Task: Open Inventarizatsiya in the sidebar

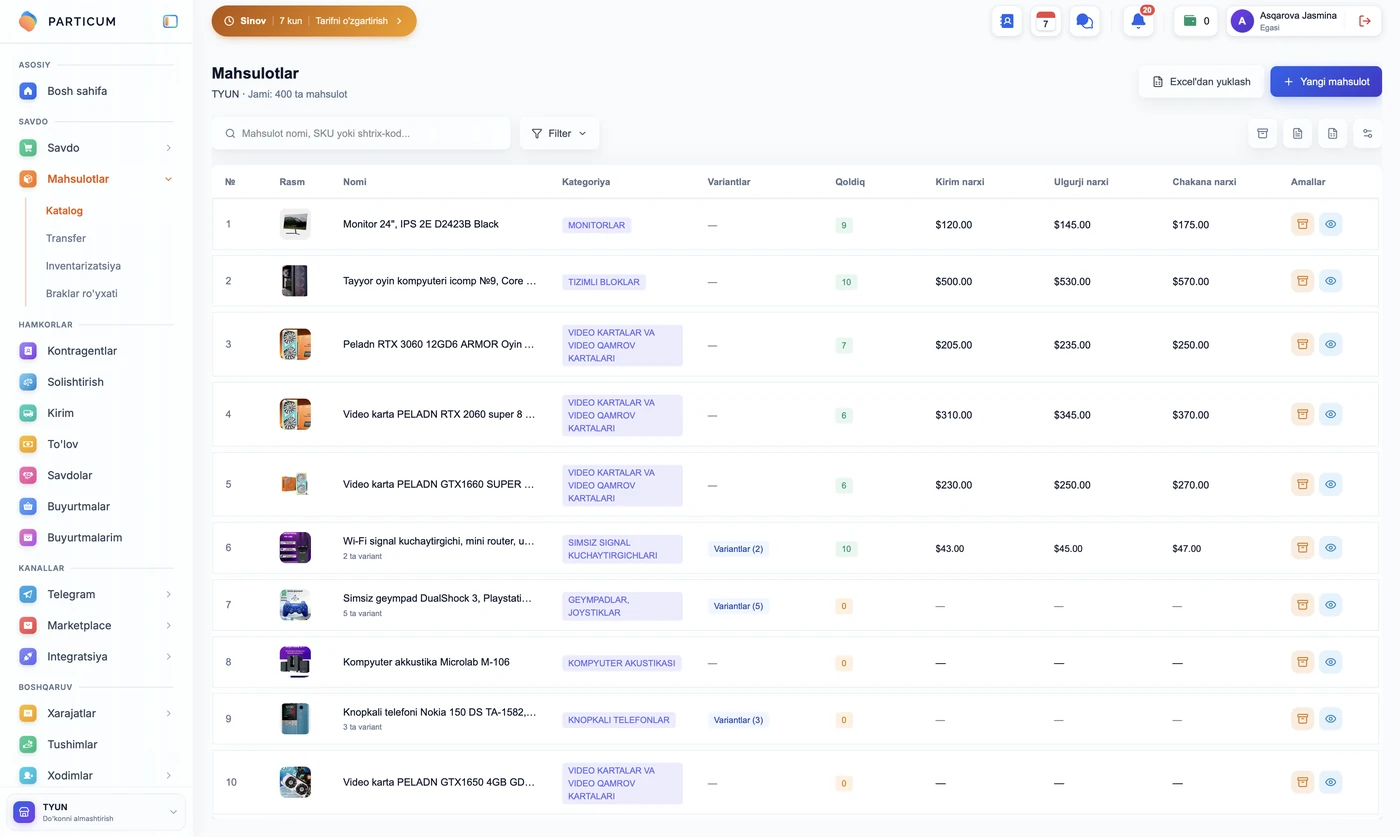Action: tap(83, 266)
